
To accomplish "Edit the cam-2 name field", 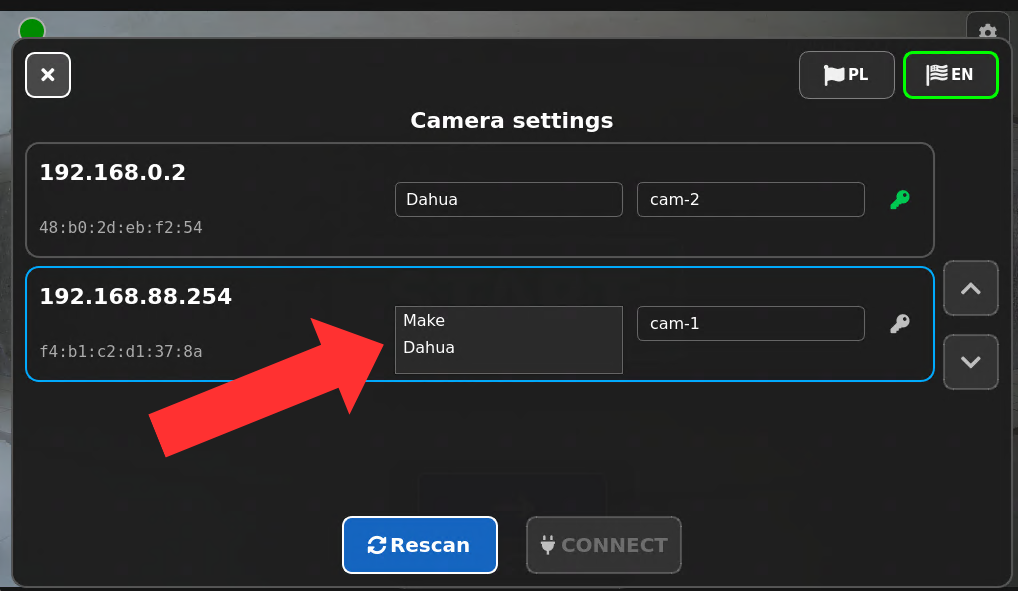I will pos(751,199).
